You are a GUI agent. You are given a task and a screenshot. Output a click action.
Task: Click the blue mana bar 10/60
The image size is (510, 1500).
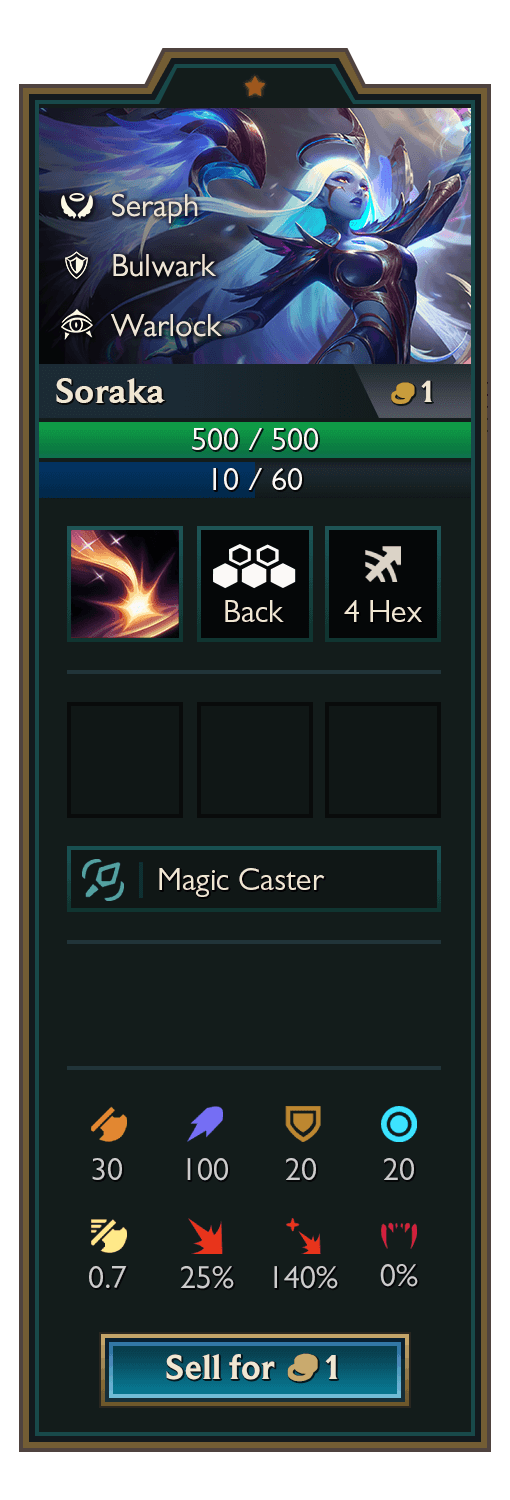255,479
